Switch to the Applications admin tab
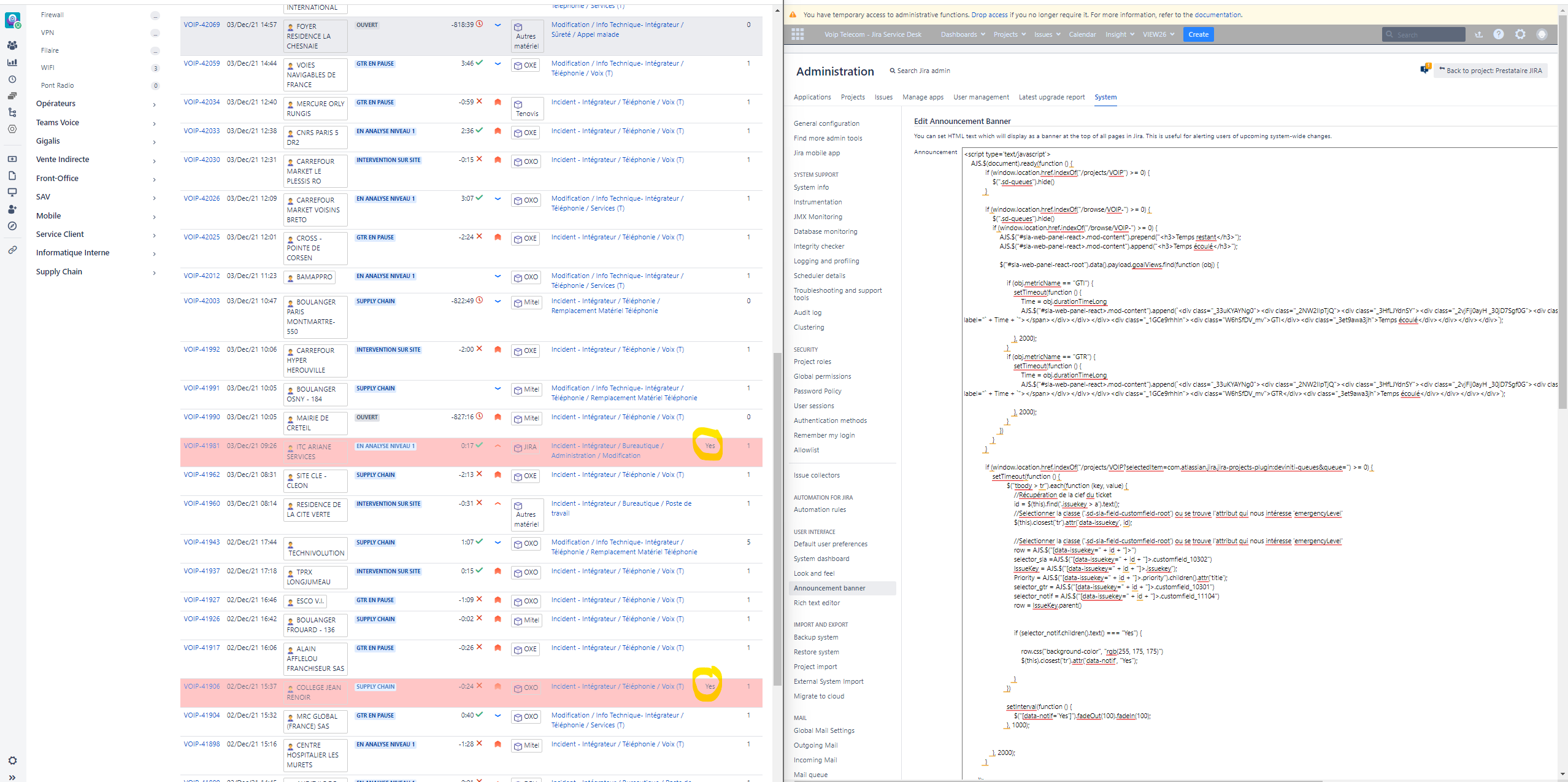This screenshot has width=1568, height=782. (x=812, y=97)
